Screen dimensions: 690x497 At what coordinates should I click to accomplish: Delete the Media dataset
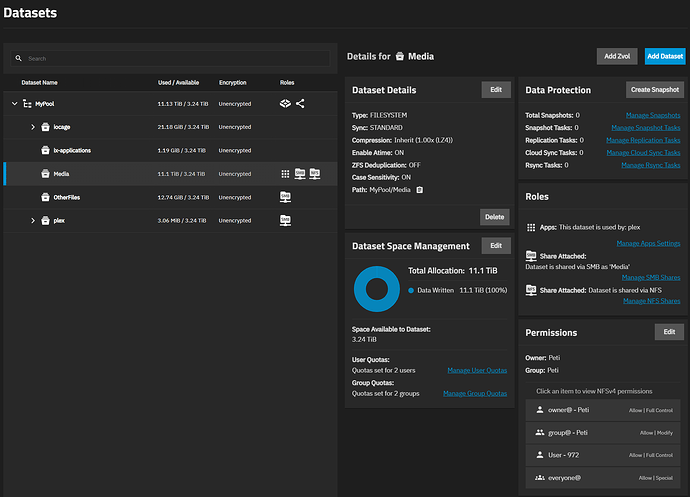495,217
